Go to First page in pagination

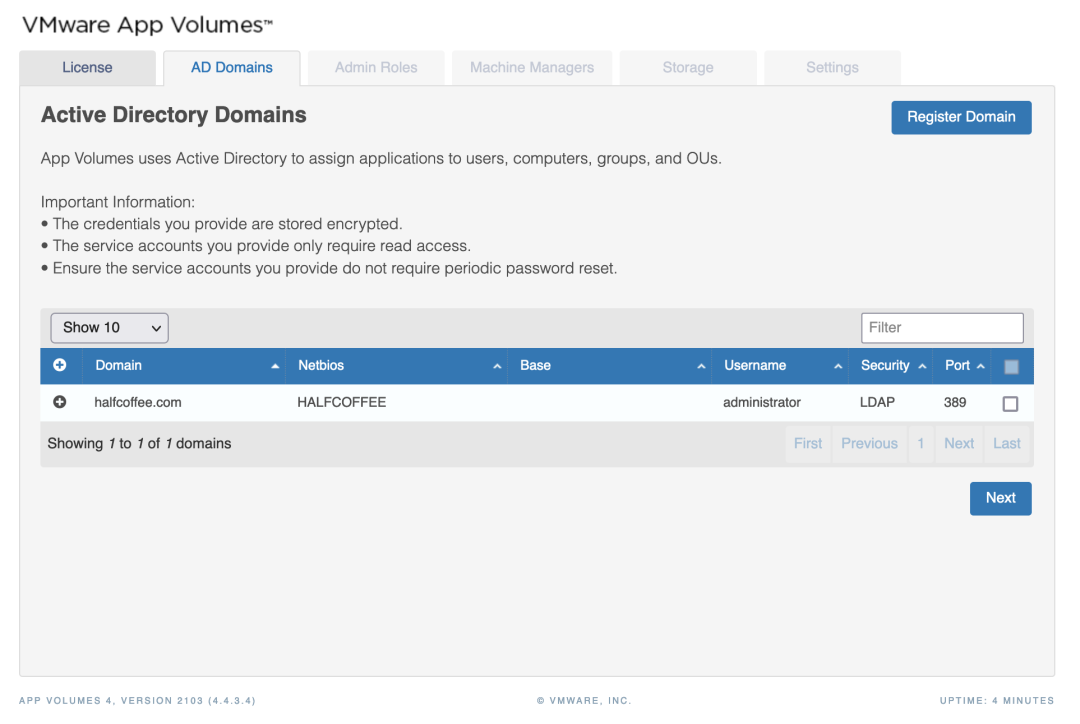click(x=808, y=444)
